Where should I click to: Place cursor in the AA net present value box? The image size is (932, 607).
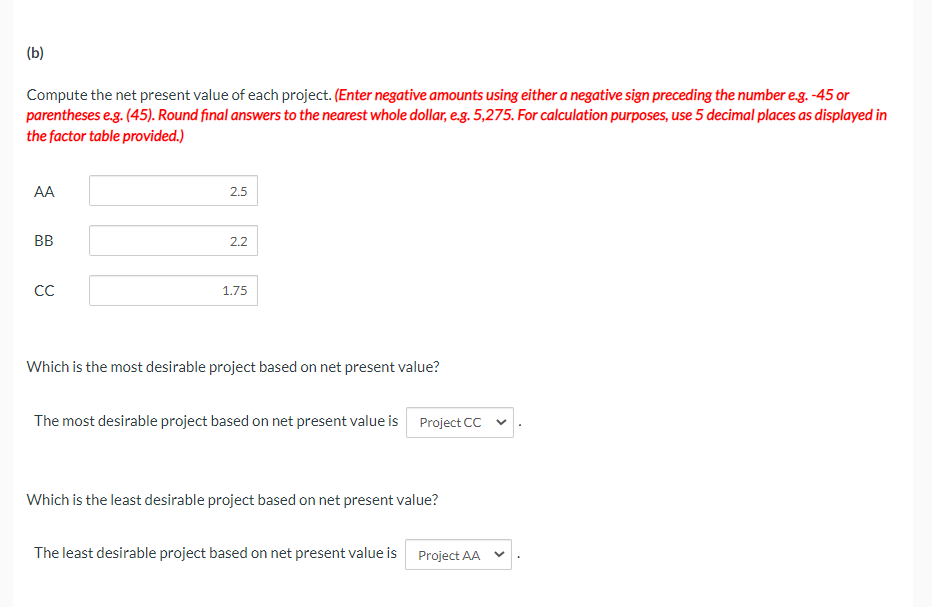[173, 190]
